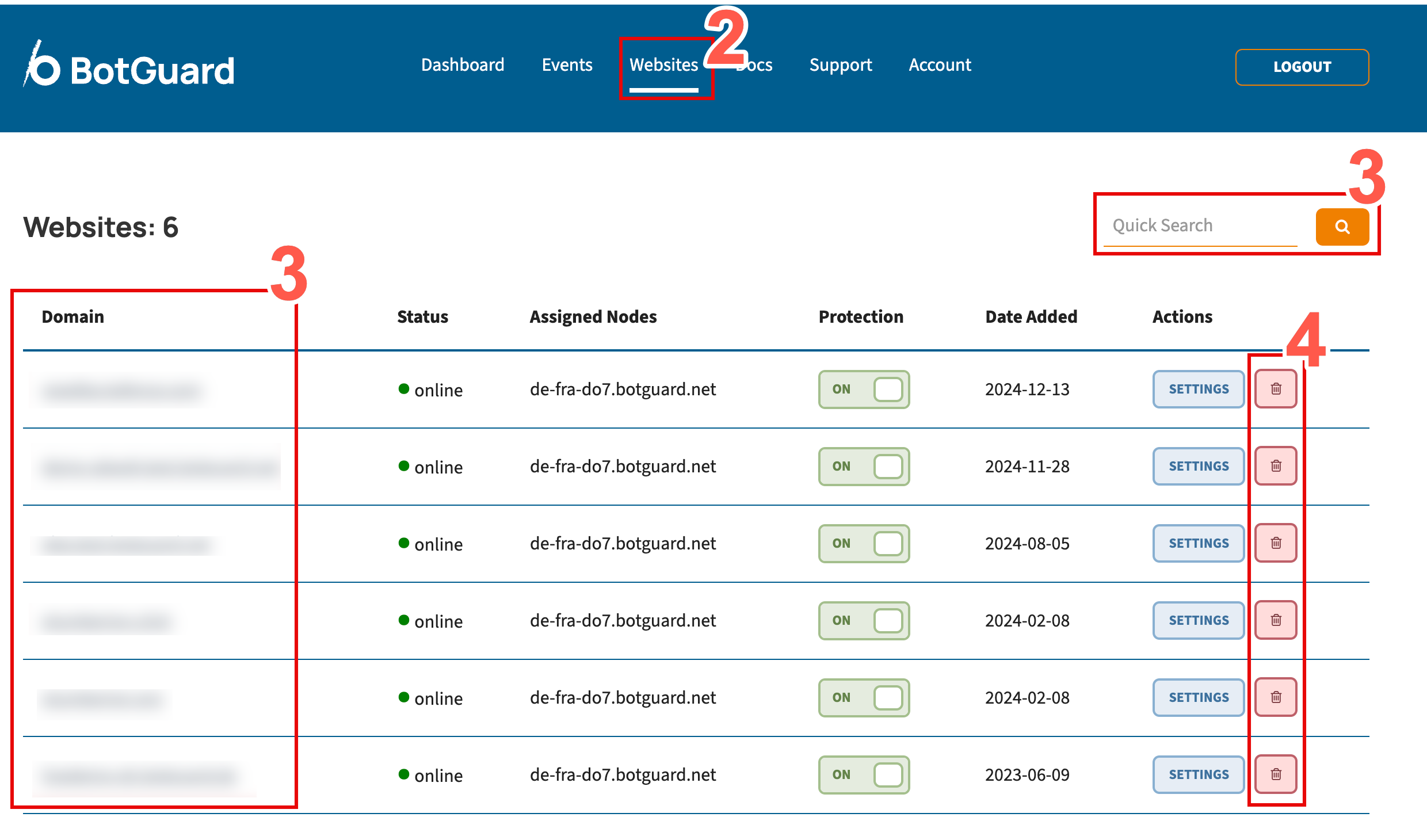Click the Domain column header
Viewport: 1427px width, 840px height.
click(73, 317)
